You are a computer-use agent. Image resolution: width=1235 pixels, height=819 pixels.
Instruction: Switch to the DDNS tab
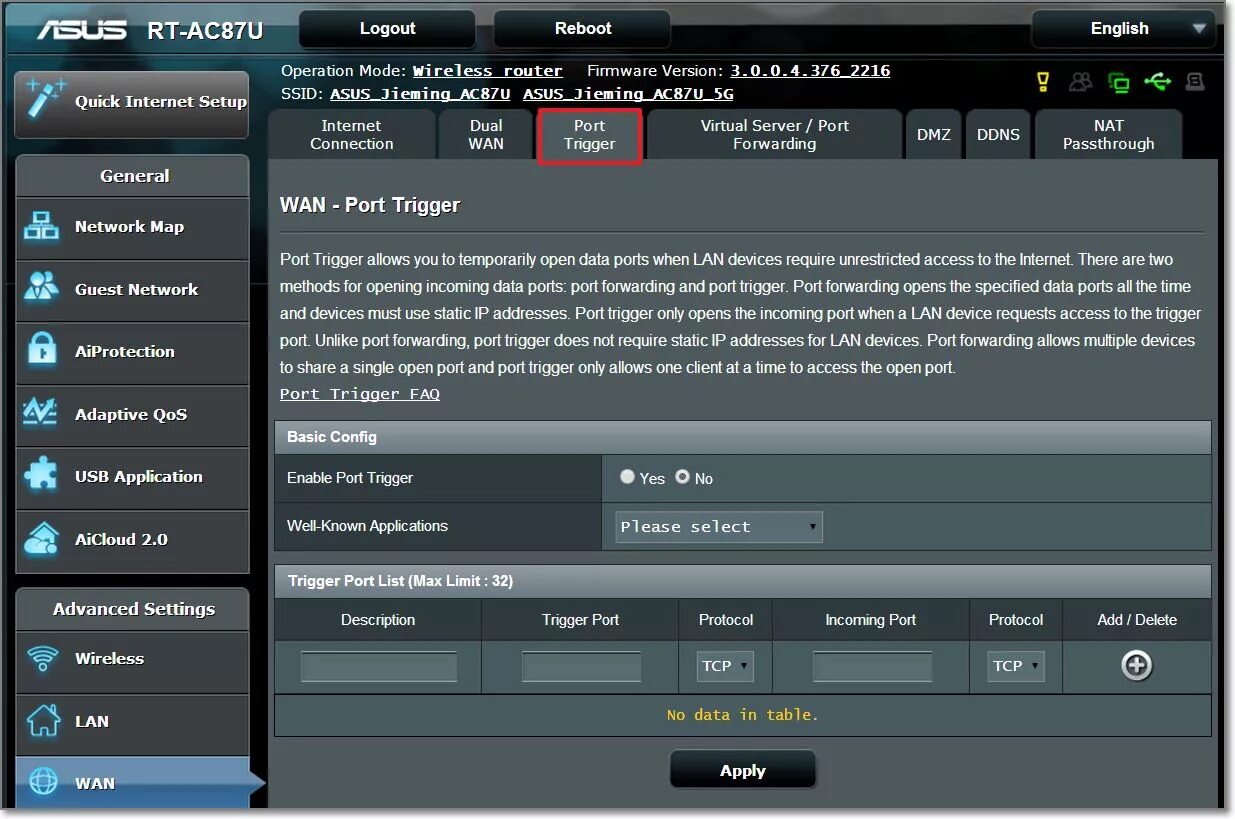click(x=998, y=135)
